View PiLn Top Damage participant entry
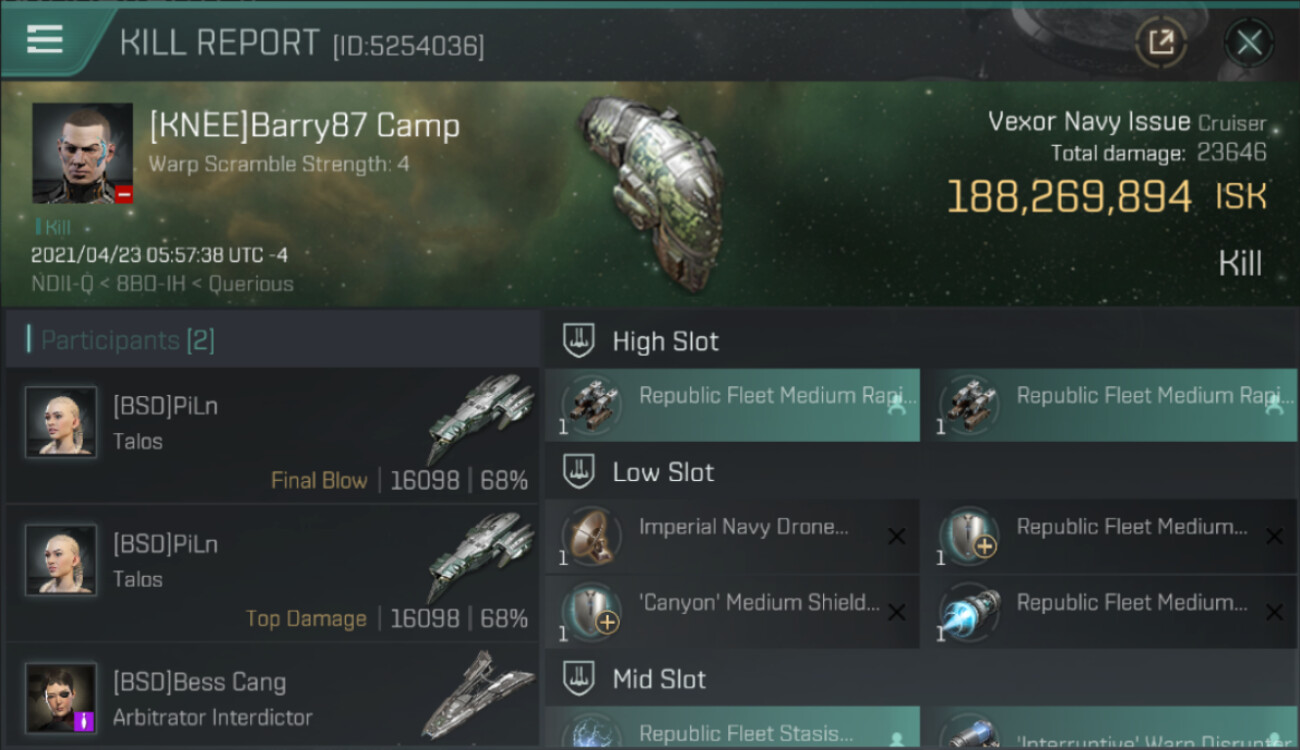Viewport: 1300px width, 750px height. [x=272, y=573]
